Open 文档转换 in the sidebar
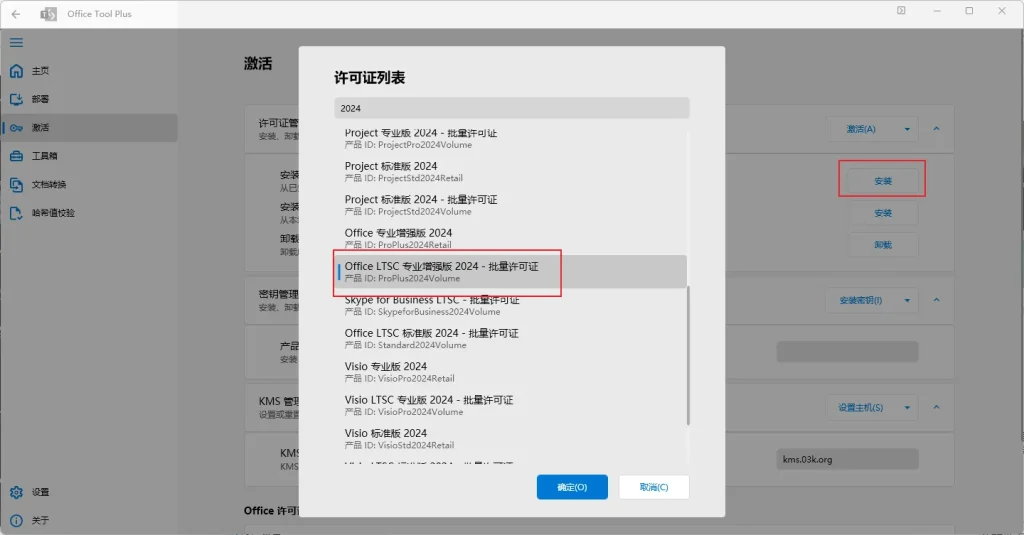 49,185
